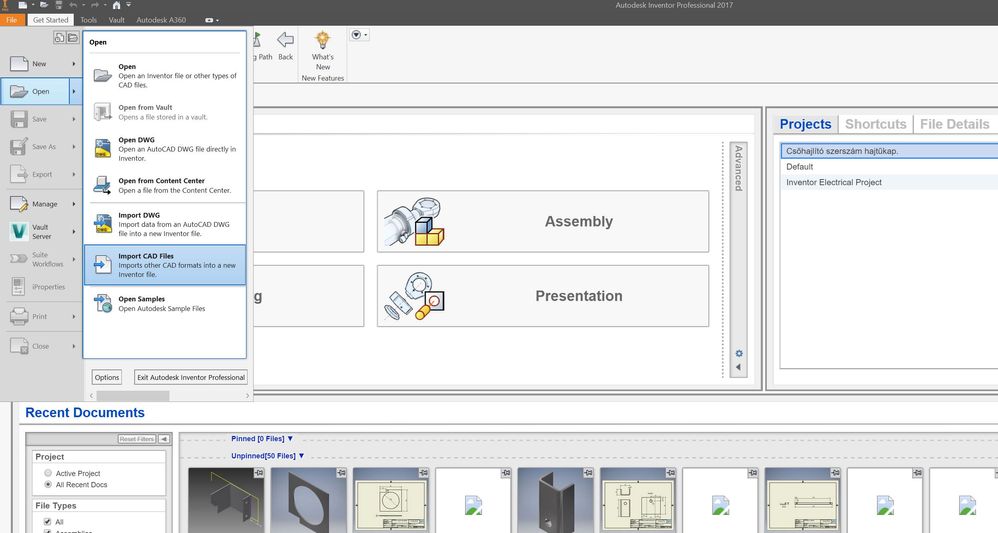Click the Export icon in application menu
Screen dimensions: 998x533
[x=19, y=174]
